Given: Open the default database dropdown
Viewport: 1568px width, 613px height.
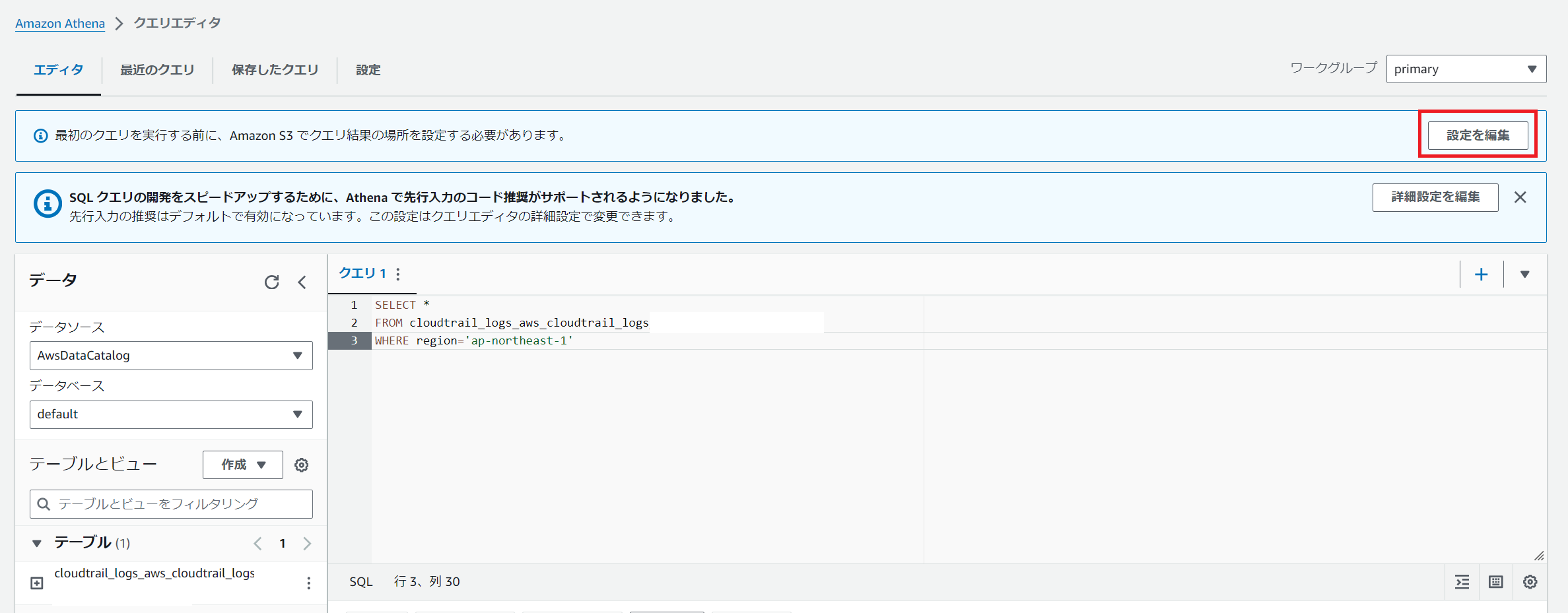Looking at the screenshot, I should click(x=171, y=414).
